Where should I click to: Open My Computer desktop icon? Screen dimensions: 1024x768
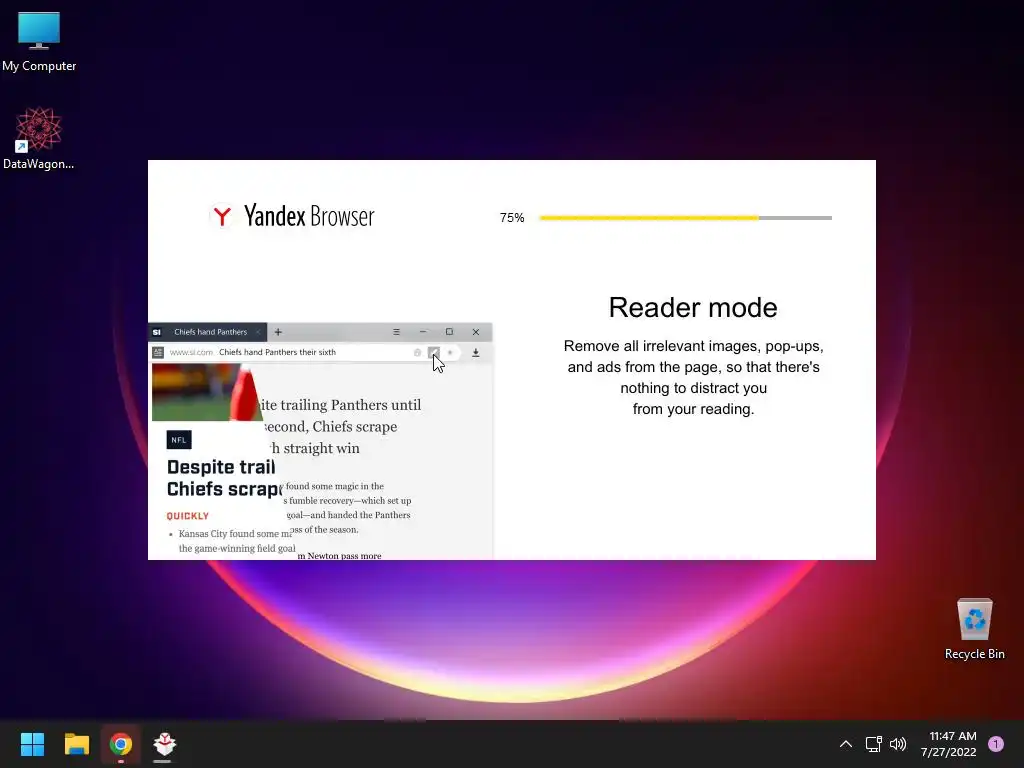coord(39,40)
